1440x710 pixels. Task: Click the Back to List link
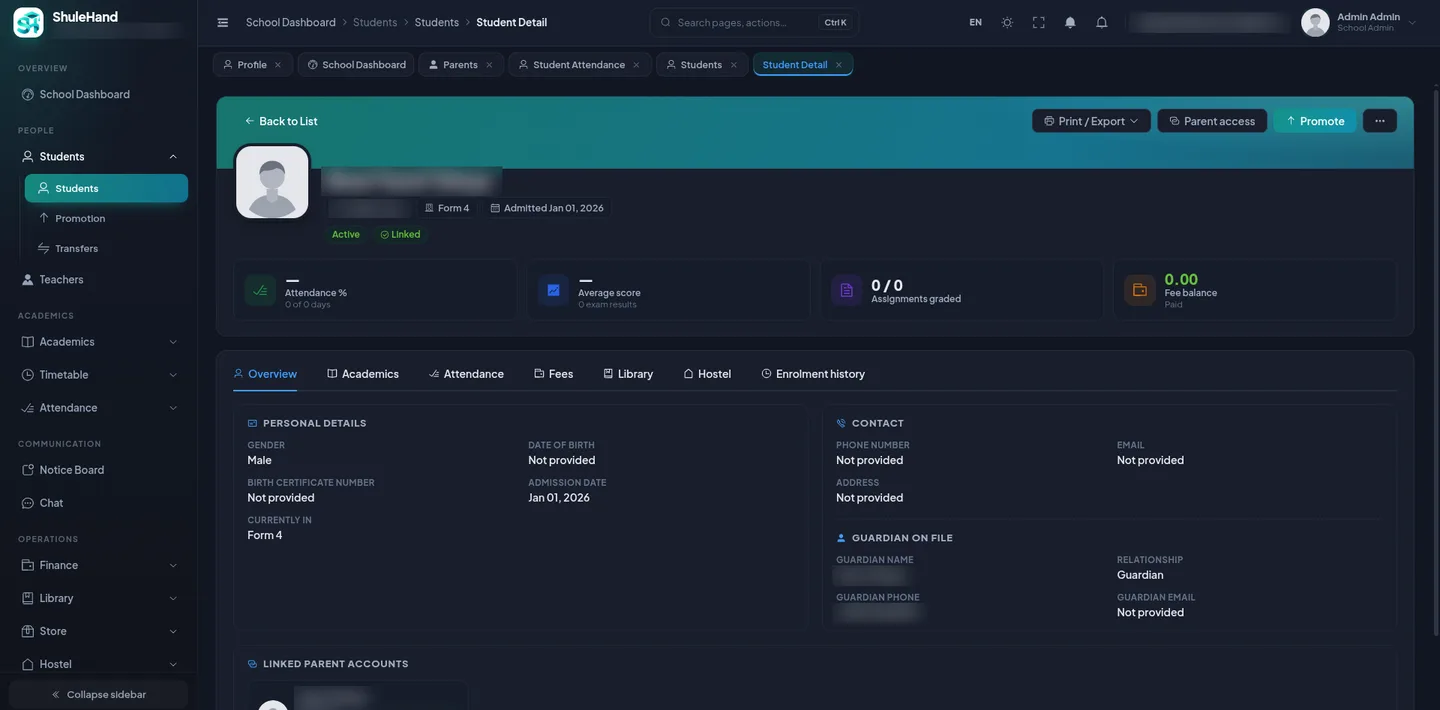point(281,121)
